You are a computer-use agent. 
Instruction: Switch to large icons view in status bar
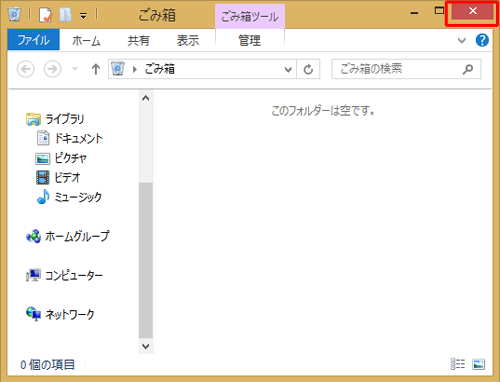pos(478,364)
